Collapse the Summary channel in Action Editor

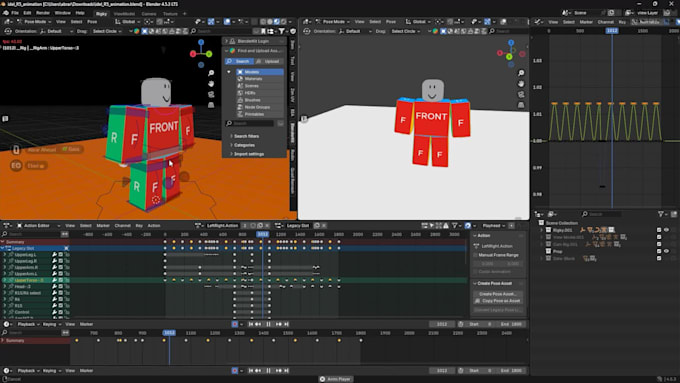[3, 242]
